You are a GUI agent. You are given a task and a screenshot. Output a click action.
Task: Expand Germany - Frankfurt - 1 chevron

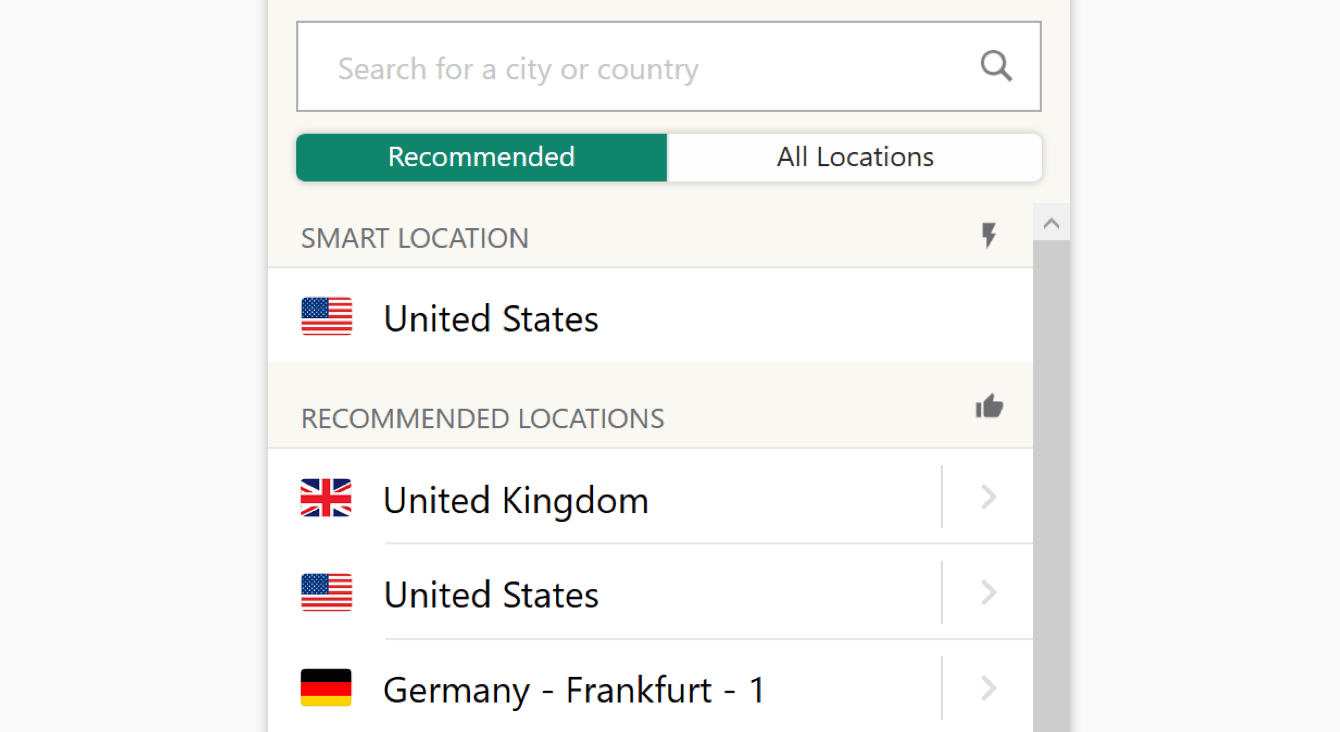pos(988,688)
